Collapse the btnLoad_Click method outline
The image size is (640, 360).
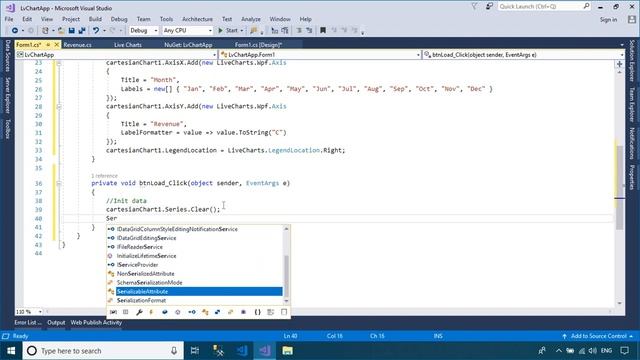(x=59, y=183)
